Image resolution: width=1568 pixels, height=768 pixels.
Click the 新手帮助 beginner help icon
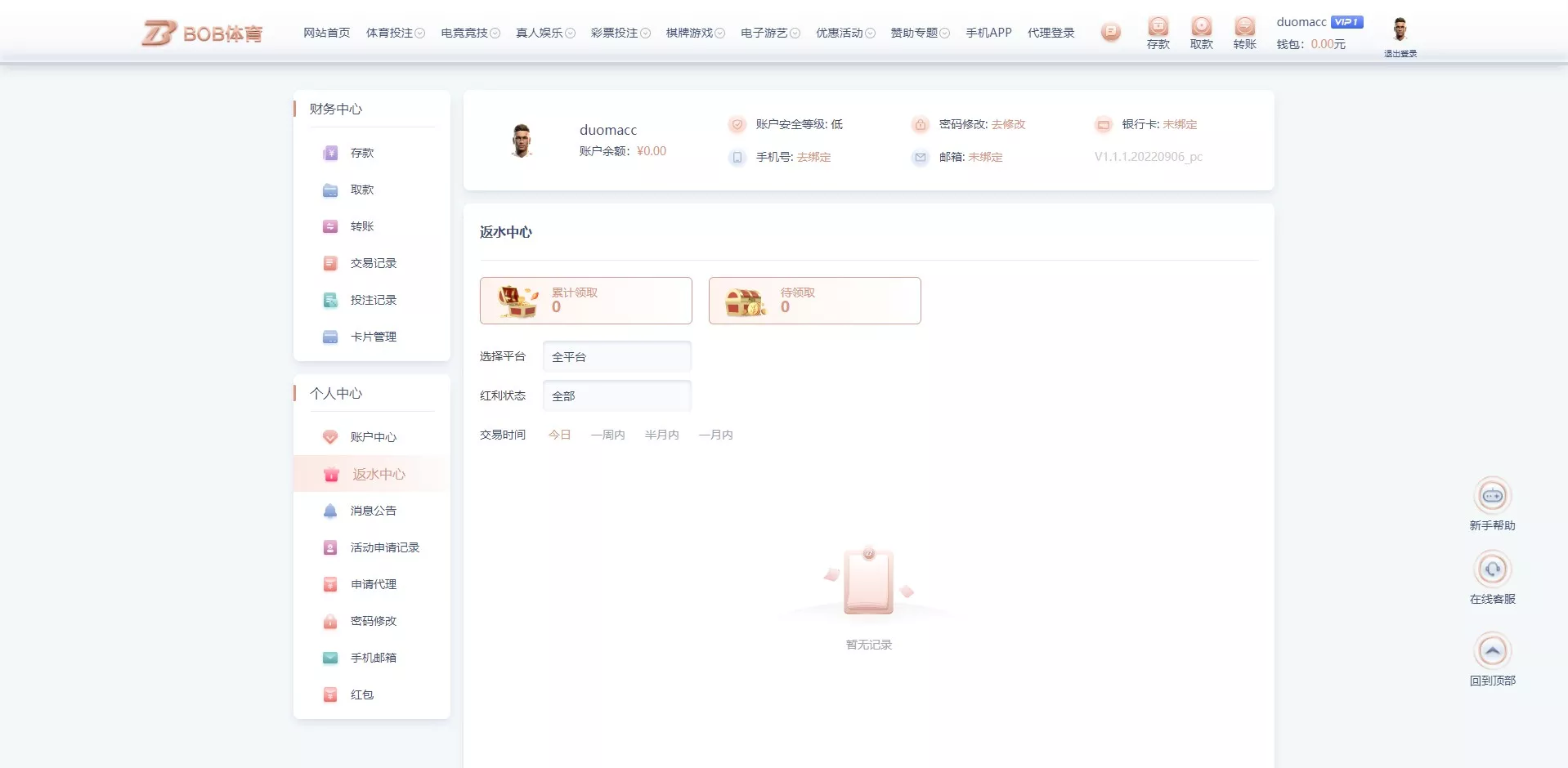click(x=1493, y=496)
